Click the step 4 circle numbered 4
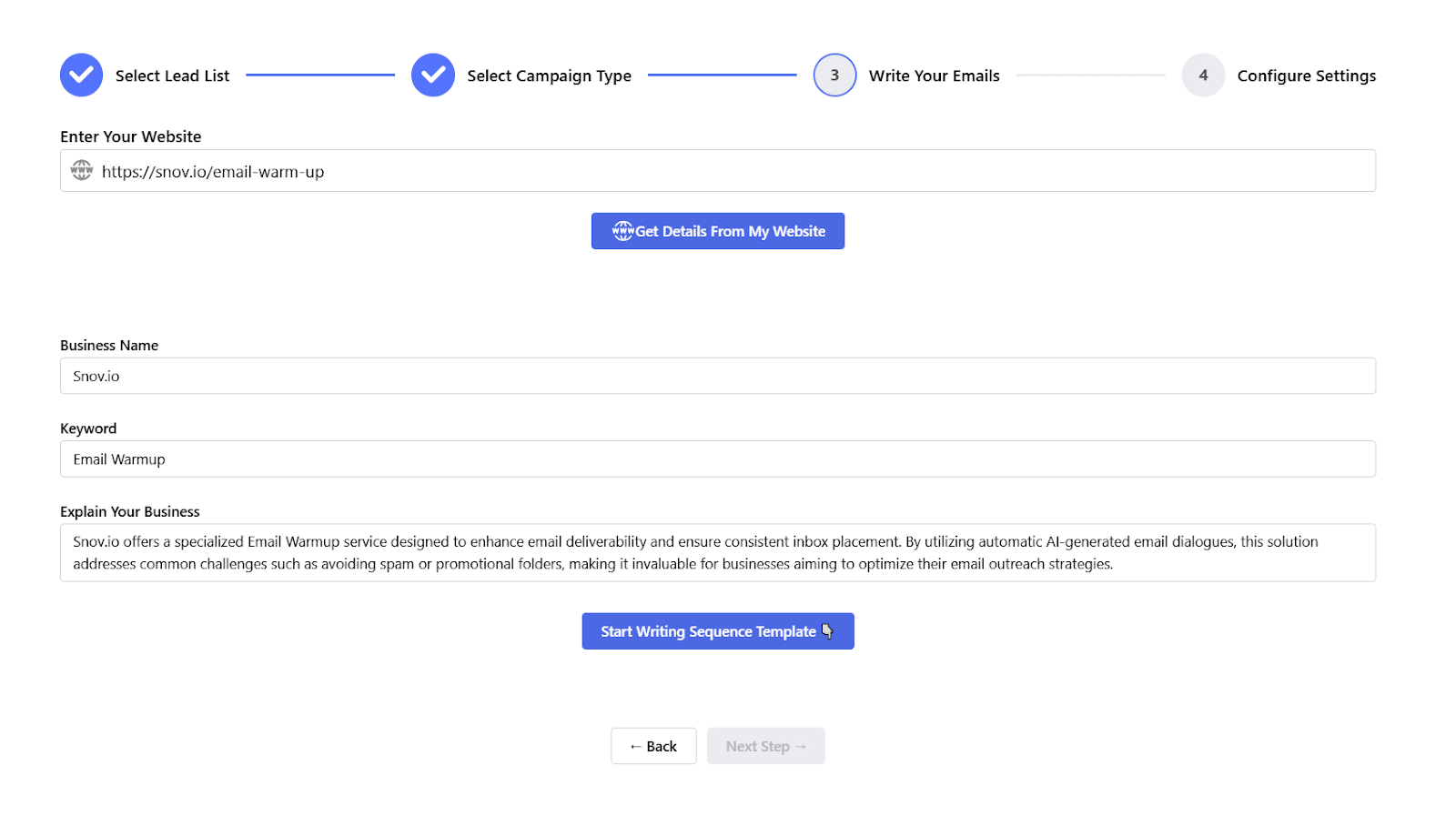1456x826 pixels. 1203,75
